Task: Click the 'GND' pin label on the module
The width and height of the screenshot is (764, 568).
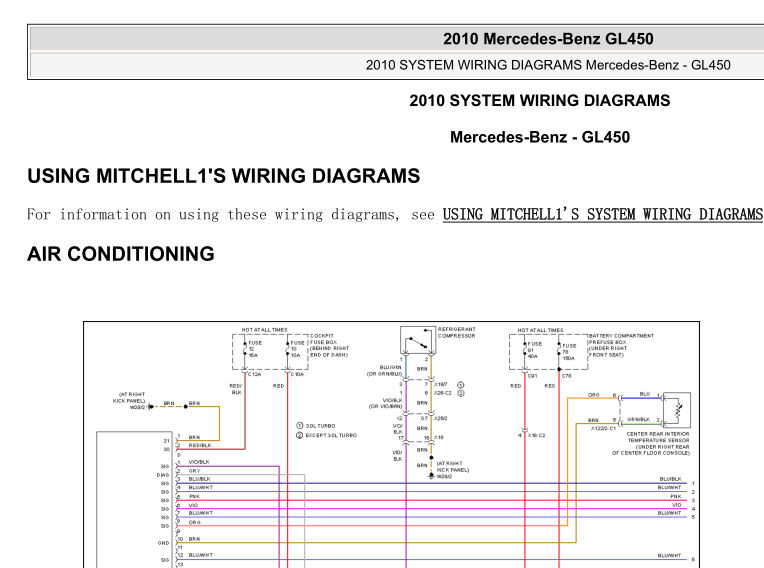Action: [163, 543]
